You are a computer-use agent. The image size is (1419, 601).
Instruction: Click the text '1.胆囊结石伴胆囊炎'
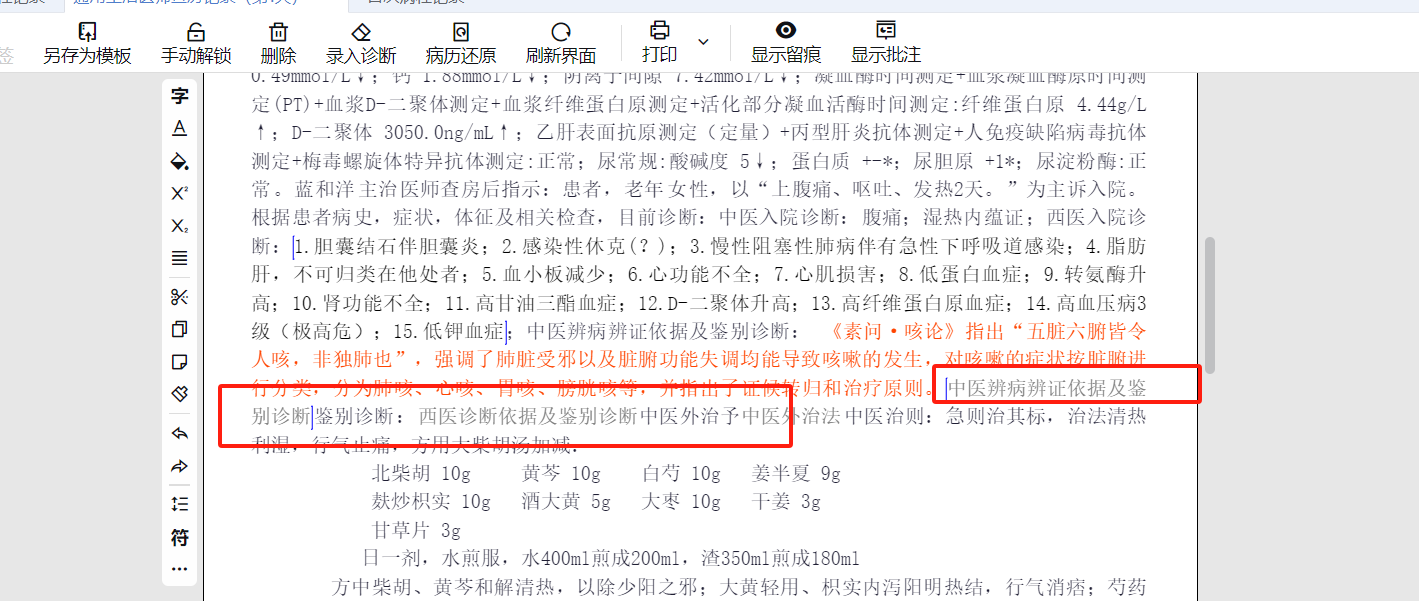[390, 245]
